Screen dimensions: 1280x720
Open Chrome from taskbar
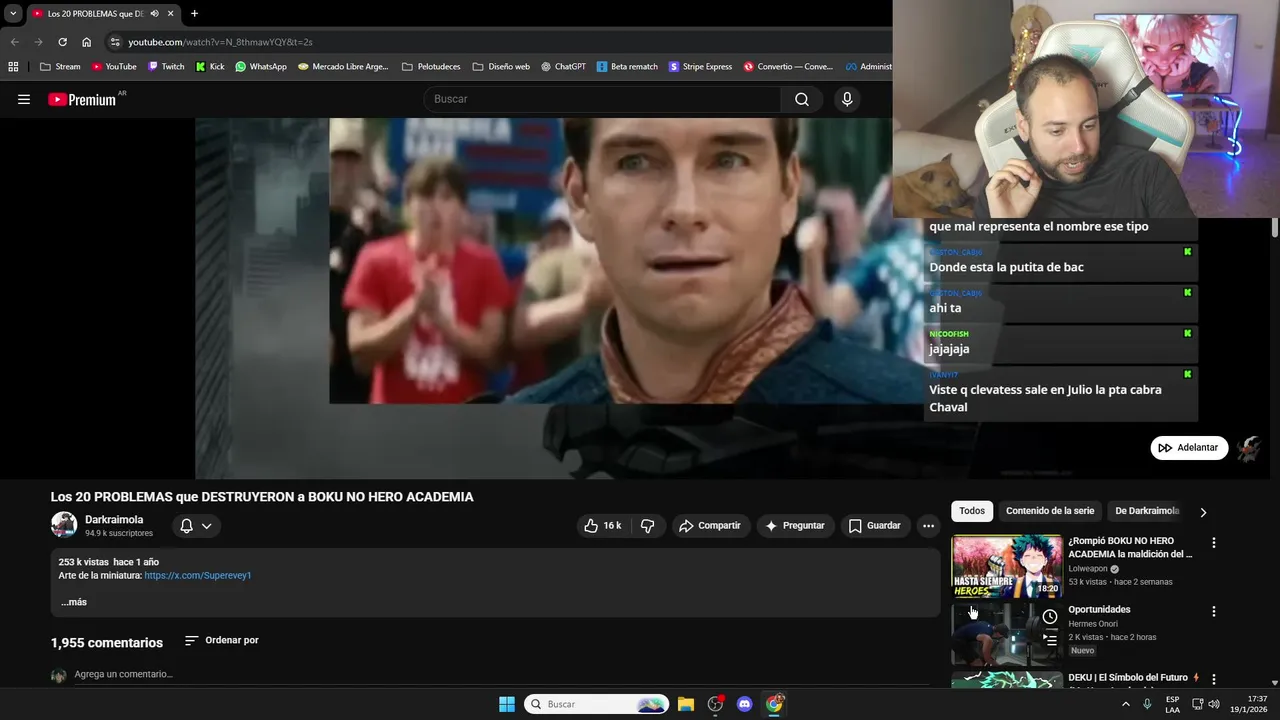point(774,704)
